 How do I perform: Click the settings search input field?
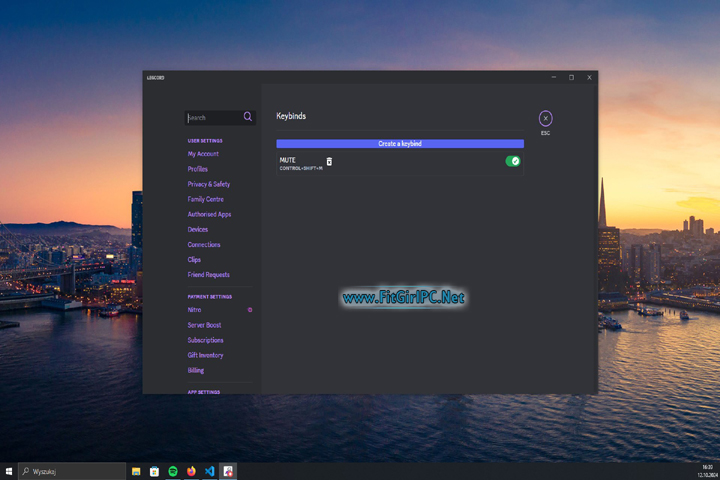coord(213,117)
